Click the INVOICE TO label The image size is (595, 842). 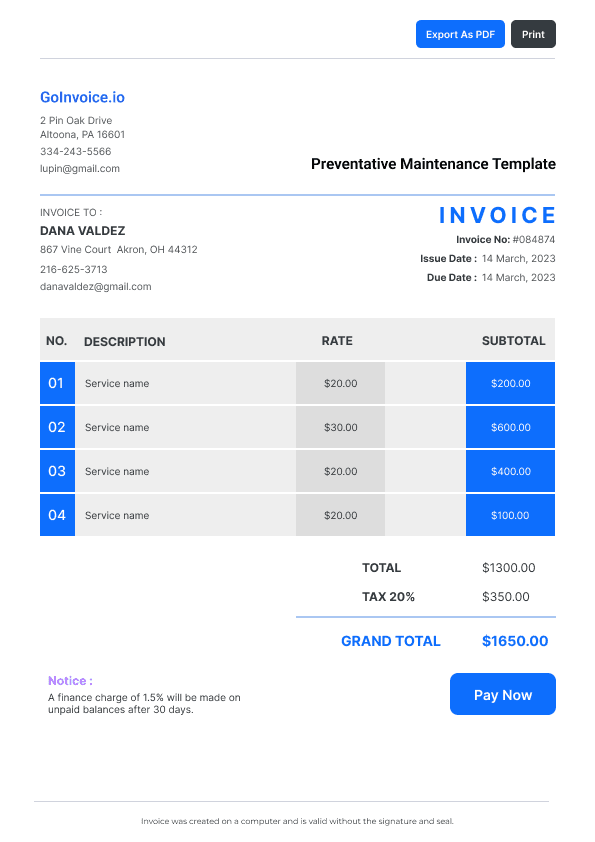coord(71,213)
